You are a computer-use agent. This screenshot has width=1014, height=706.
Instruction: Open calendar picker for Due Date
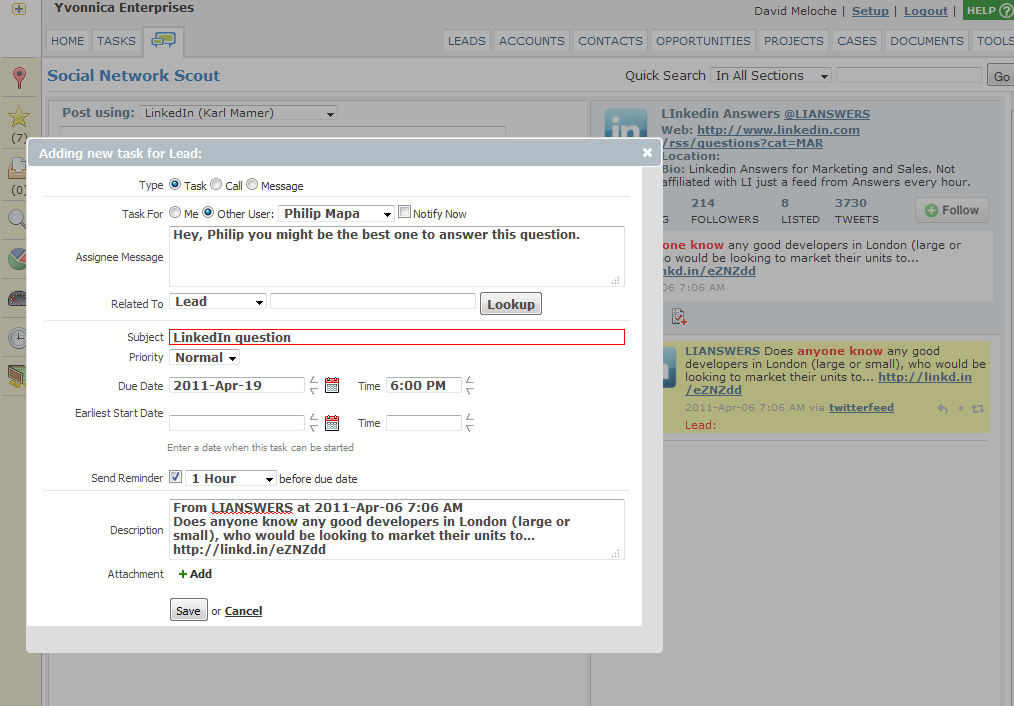point(332,385)
